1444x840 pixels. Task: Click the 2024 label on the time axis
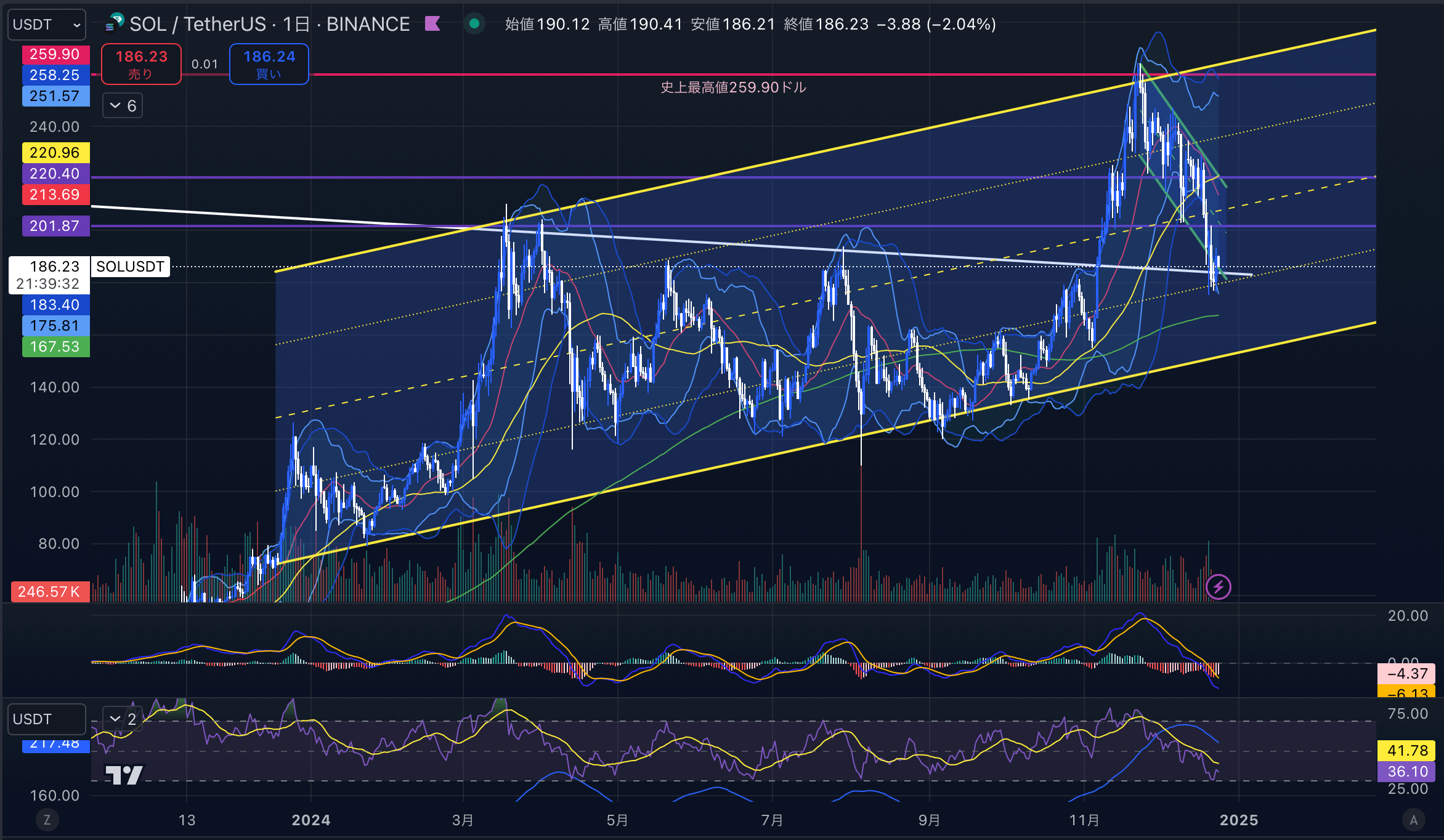[x=311, y=820]
